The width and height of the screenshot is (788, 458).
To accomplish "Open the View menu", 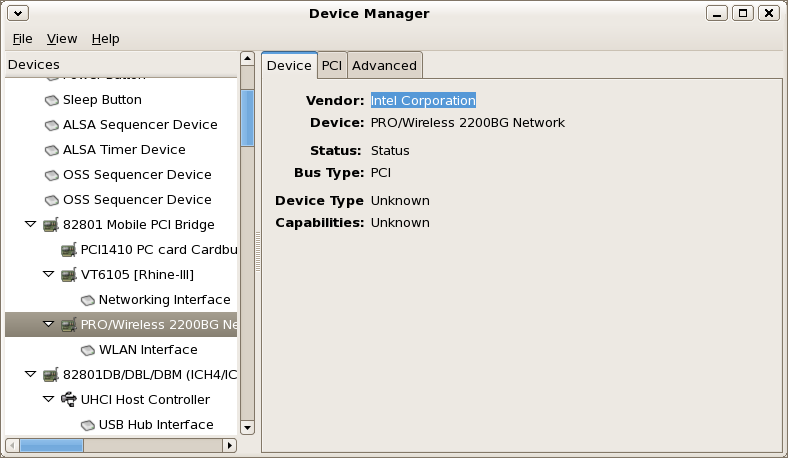I will (x=62, y=39).
